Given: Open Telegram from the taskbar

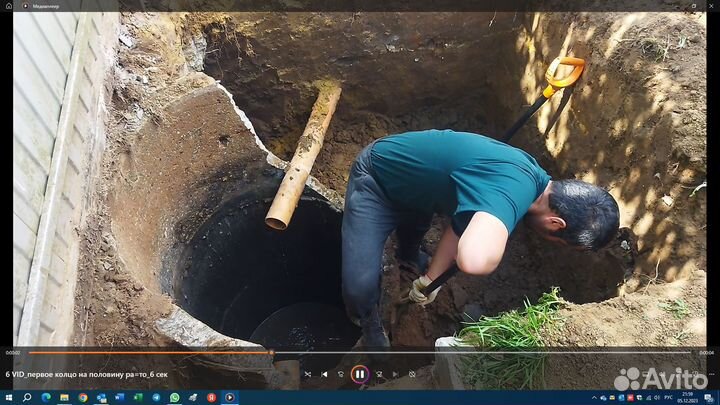Looking at the screenshot, I should 156,397.
